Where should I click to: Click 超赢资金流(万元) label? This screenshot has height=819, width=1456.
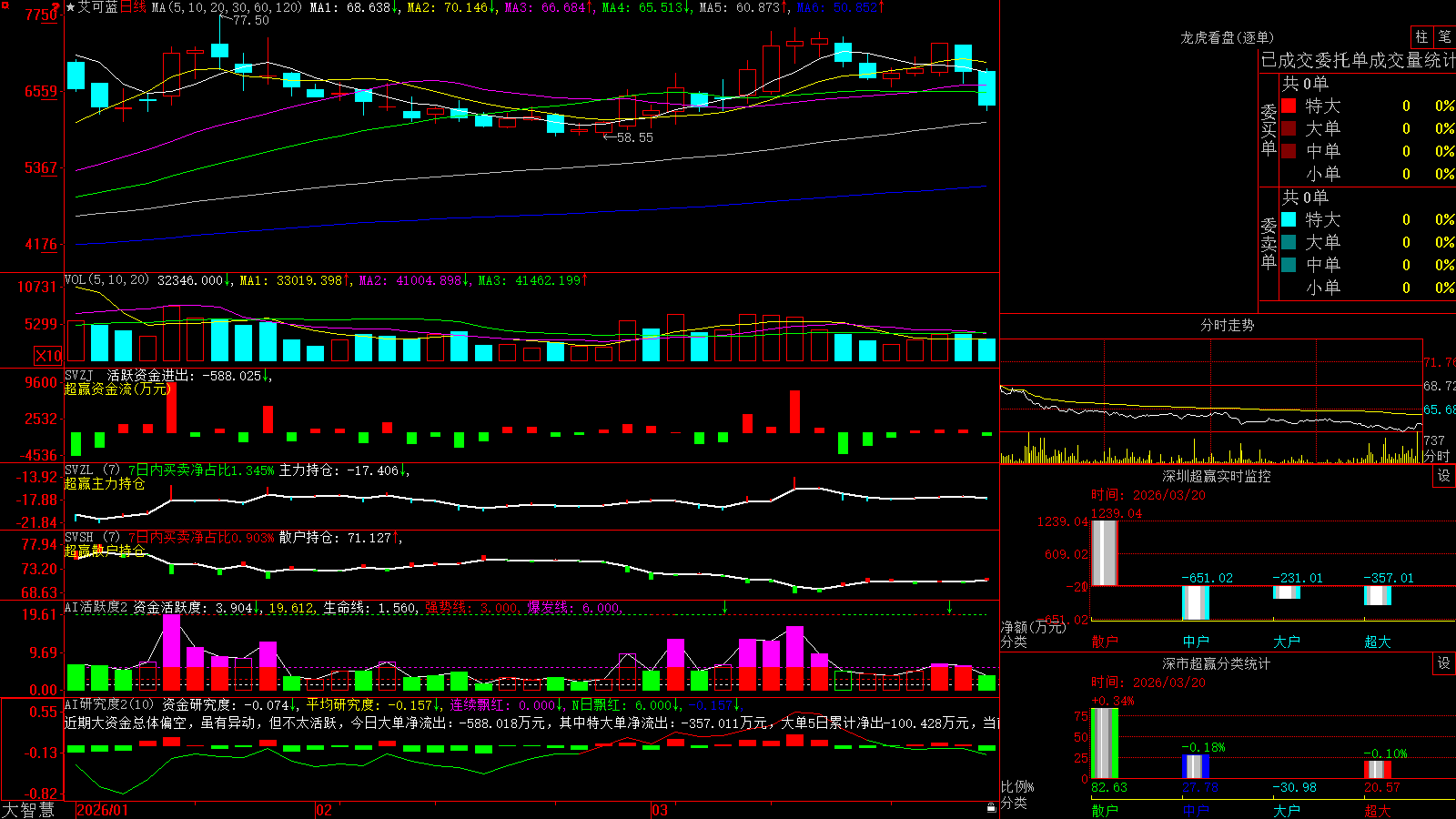[x=117, y=389]
